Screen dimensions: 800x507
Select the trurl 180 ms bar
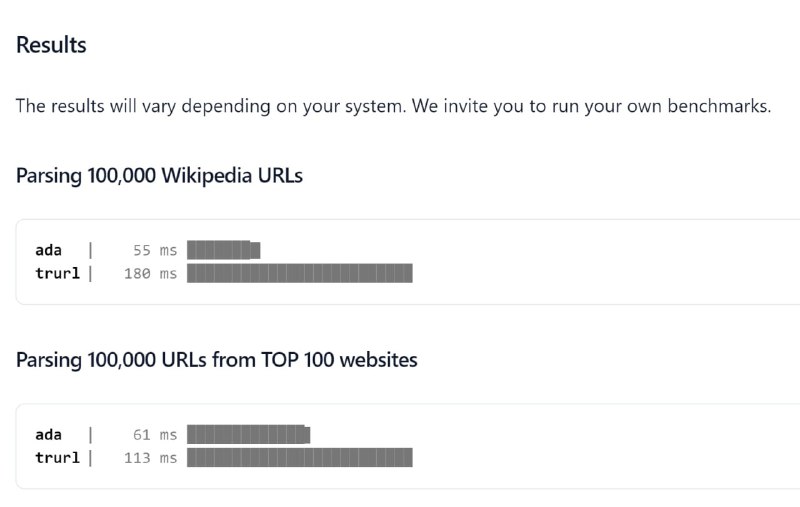[x=299, y=273]
